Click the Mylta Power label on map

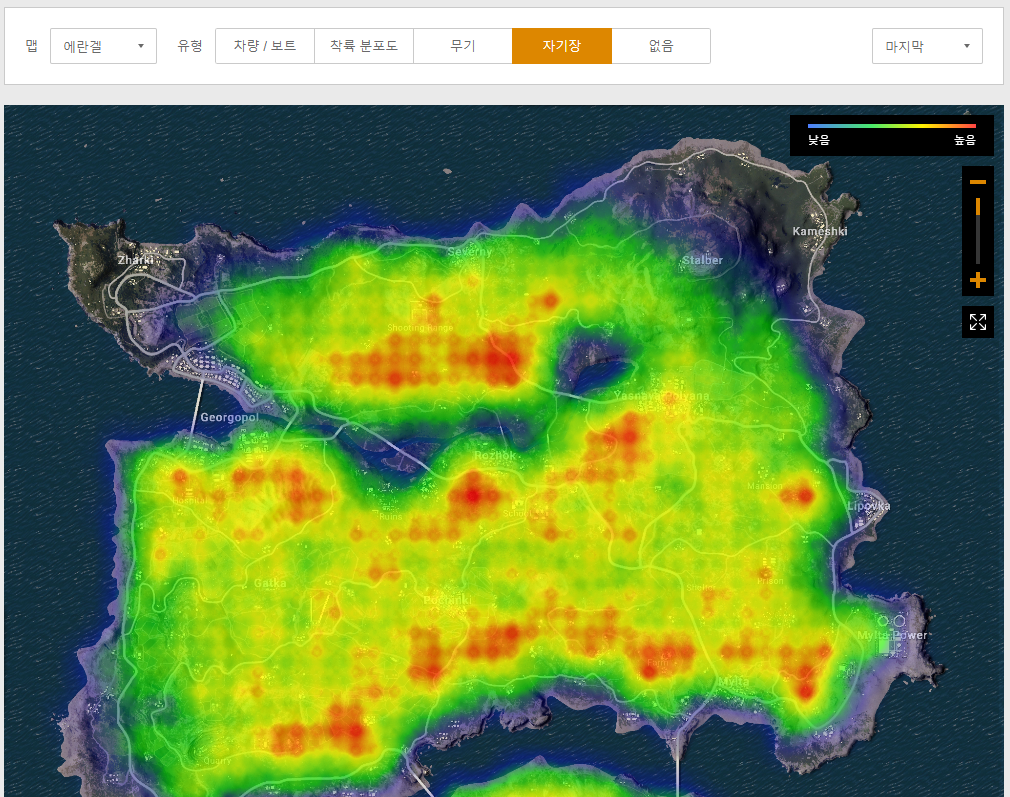click(x=892, y=635)
